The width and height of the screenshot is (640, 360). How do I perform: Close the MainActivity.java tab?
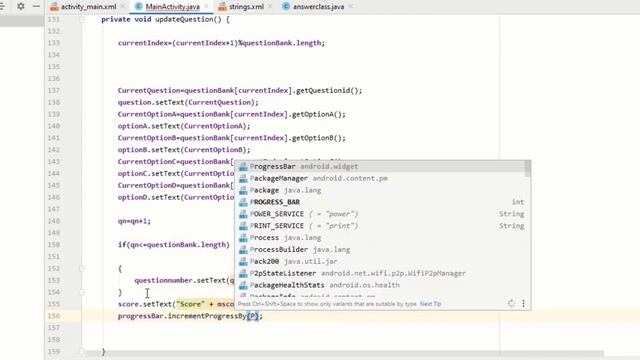coord(206,7)
